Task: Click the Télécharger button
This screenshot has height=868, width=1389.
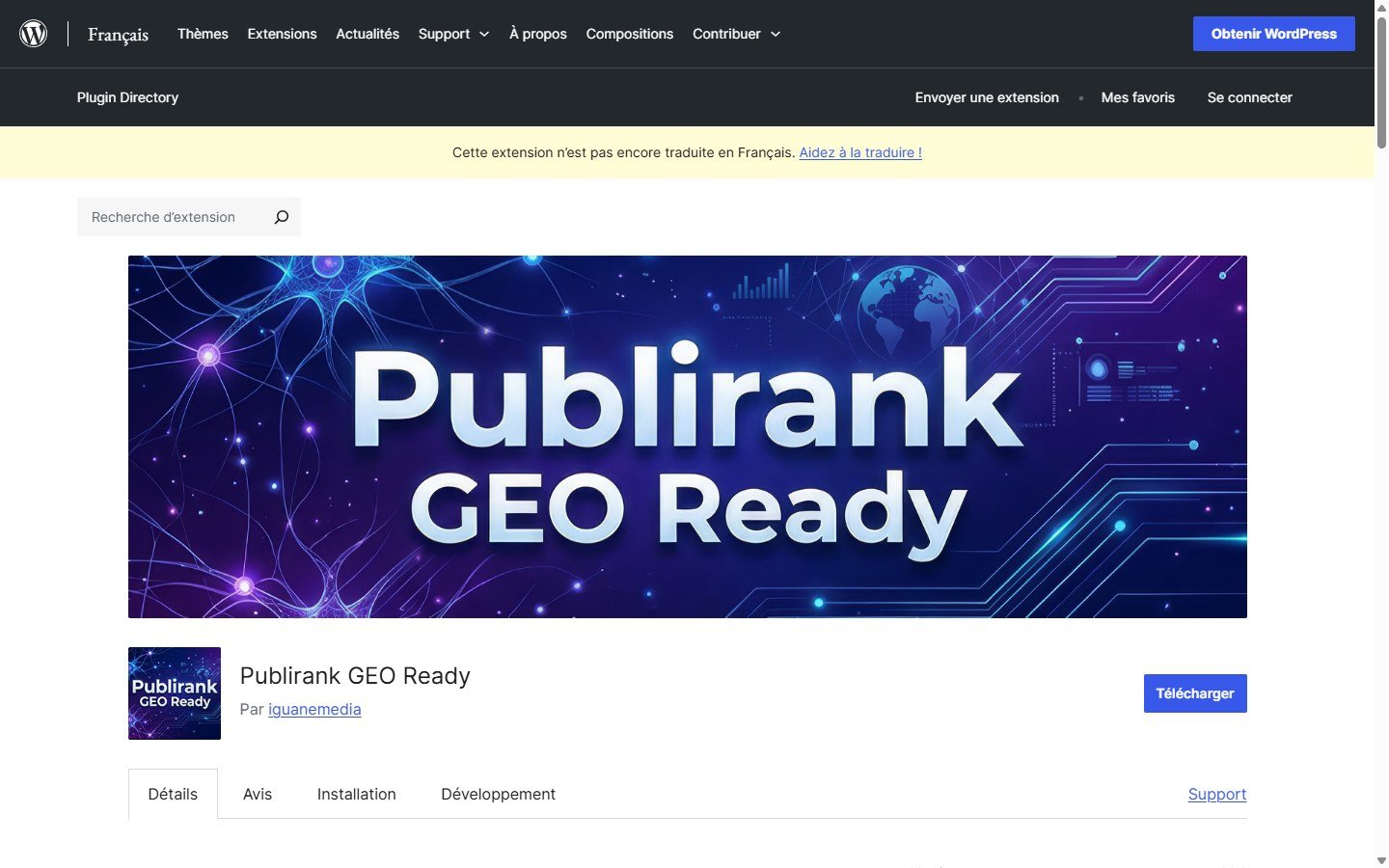Action: 1195,693
